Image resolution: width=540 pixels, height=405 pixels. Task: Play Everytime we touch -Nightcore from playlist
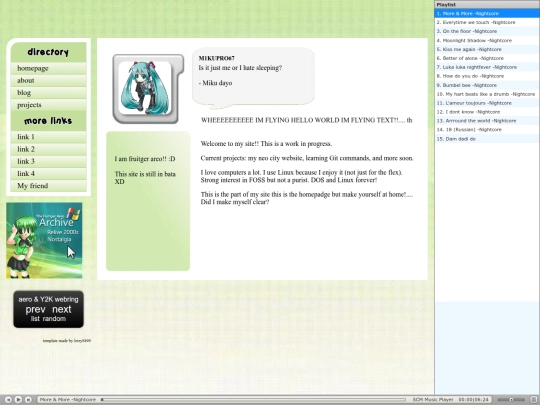pos(487,22)
